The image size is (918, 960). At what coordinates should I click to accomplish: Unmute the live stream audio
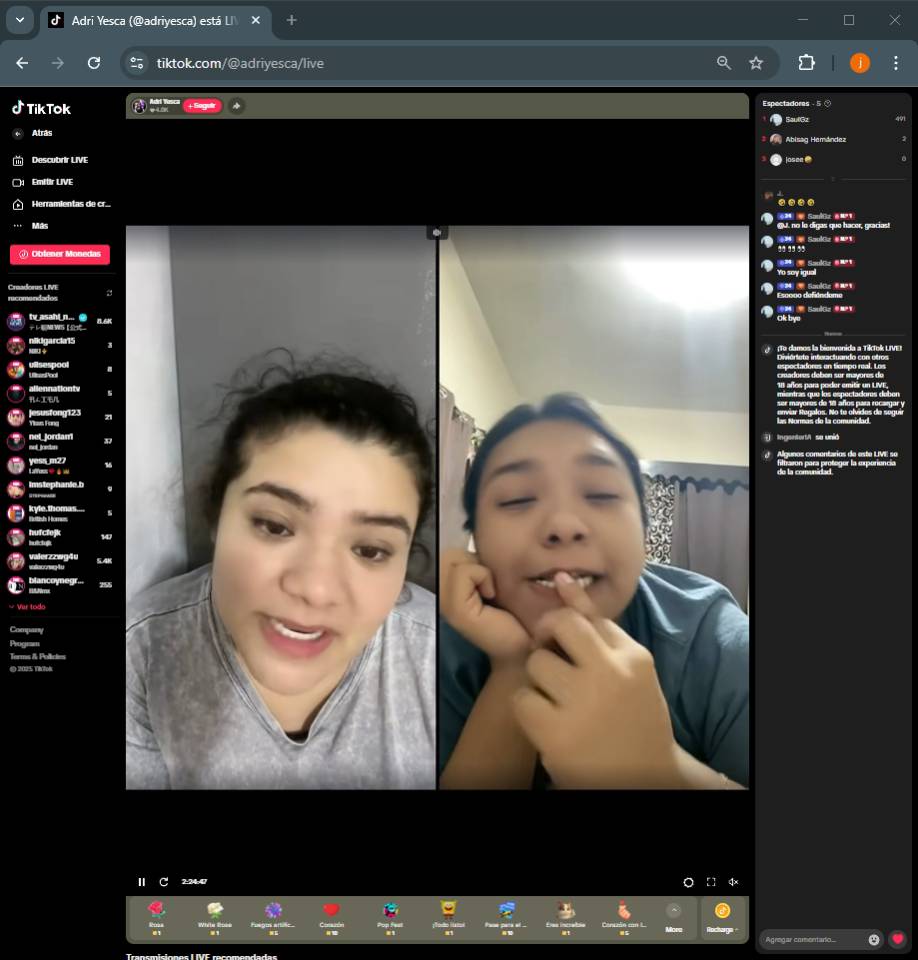[x=733, y=882]
